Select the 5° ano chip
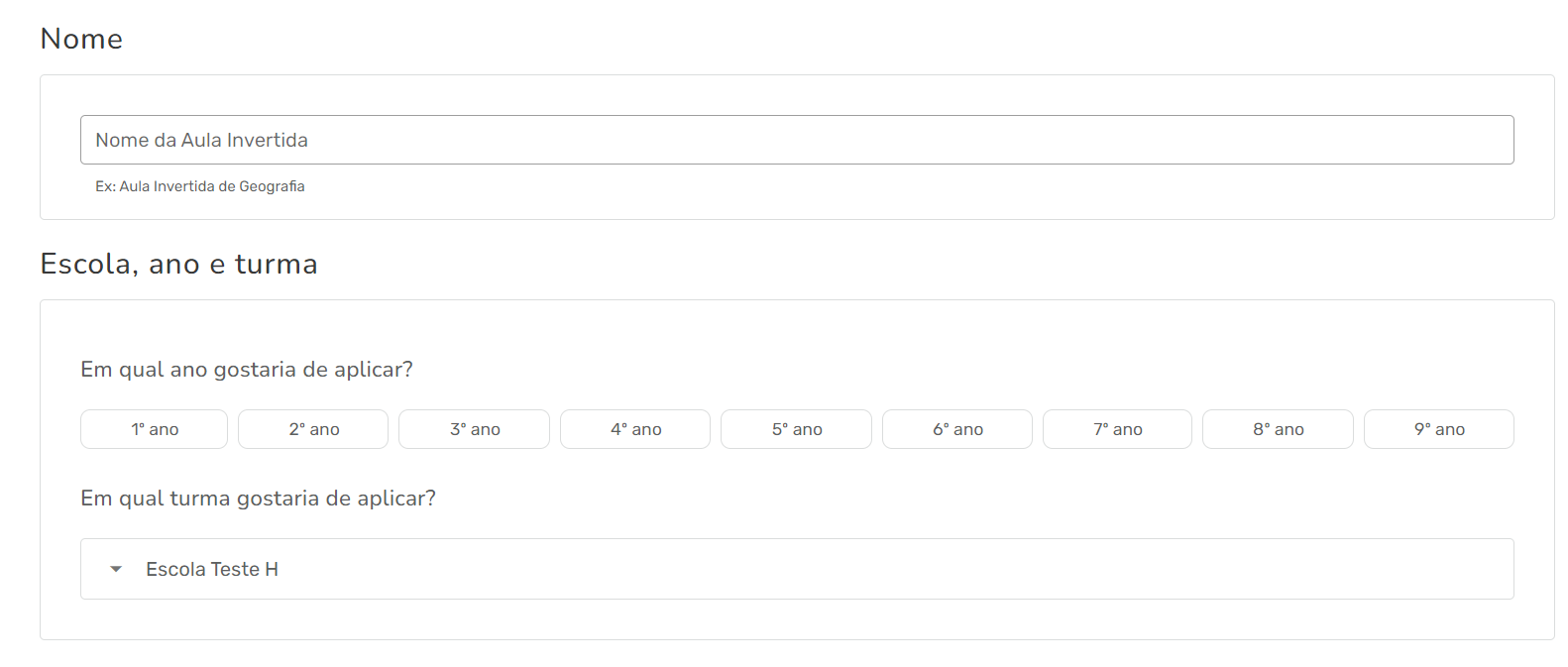This screenshot has width=1568, height=667. [797, 429]
